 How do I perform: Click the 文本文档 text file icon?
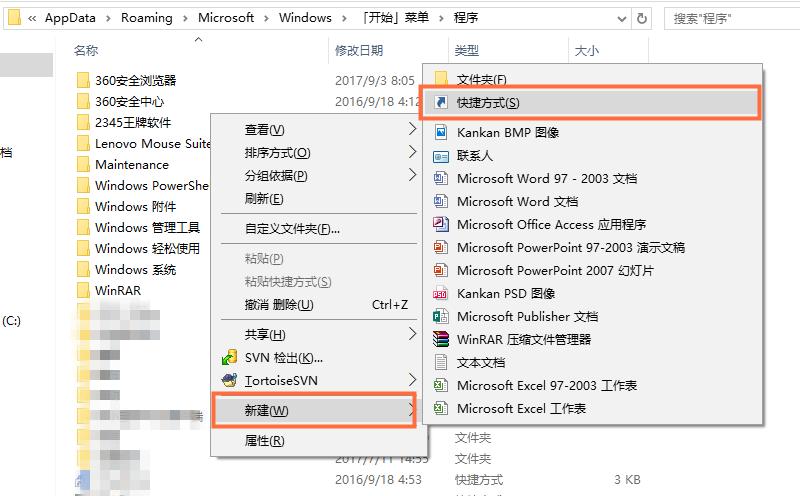pyautogui.click(x=441, y=362)
